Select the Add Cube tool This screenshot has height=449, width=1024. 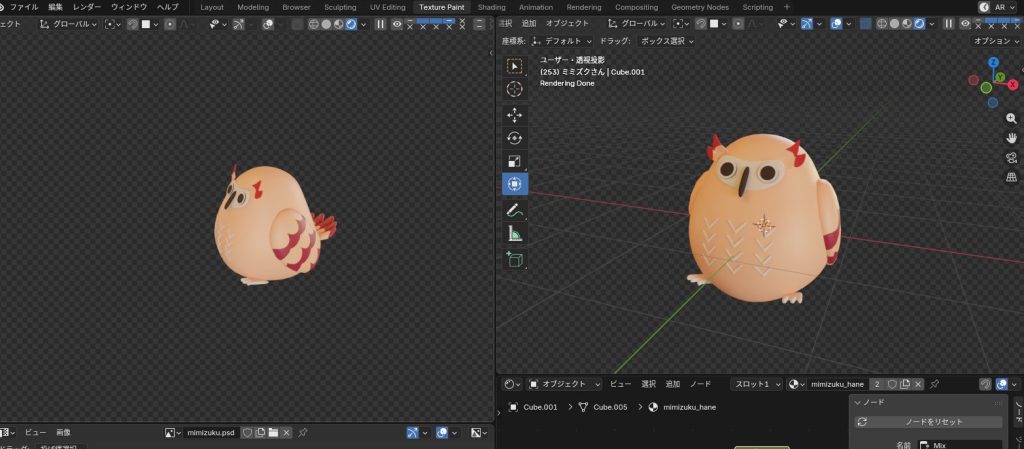515,259
